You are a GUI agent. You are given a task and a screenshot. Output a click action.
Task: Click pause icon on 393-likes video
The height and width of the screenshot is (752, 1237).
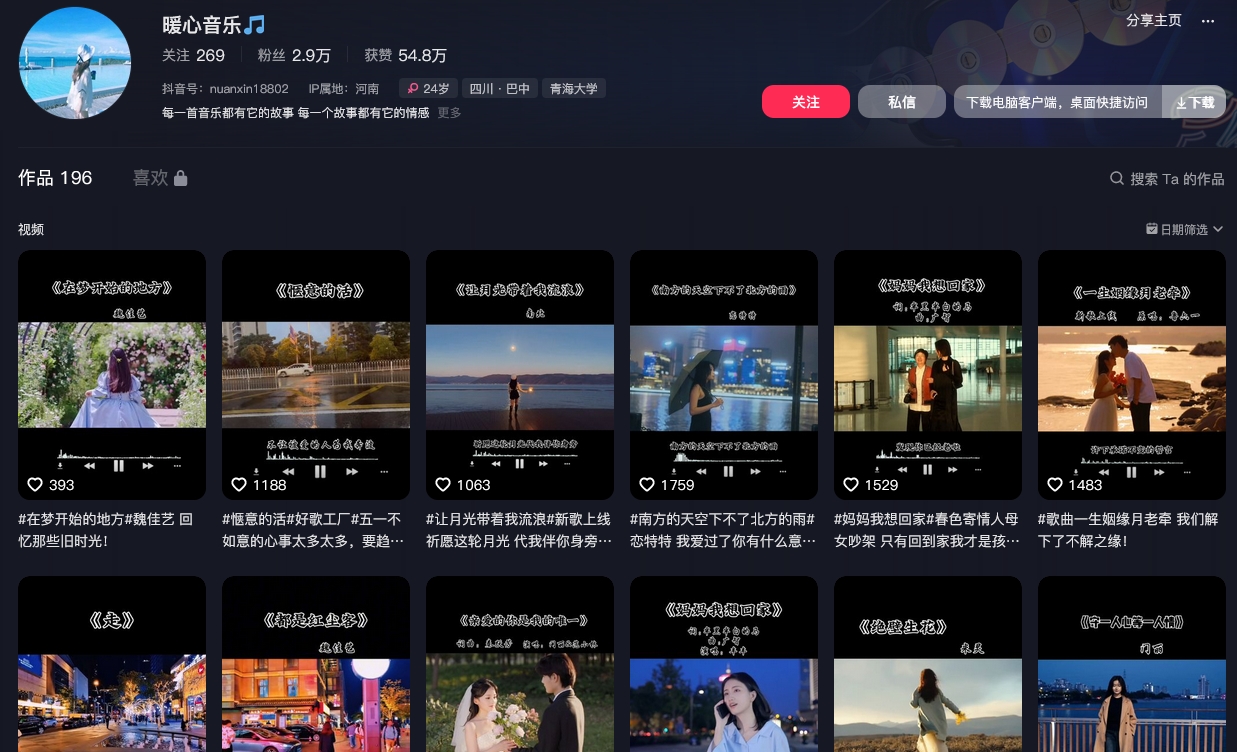119,466
